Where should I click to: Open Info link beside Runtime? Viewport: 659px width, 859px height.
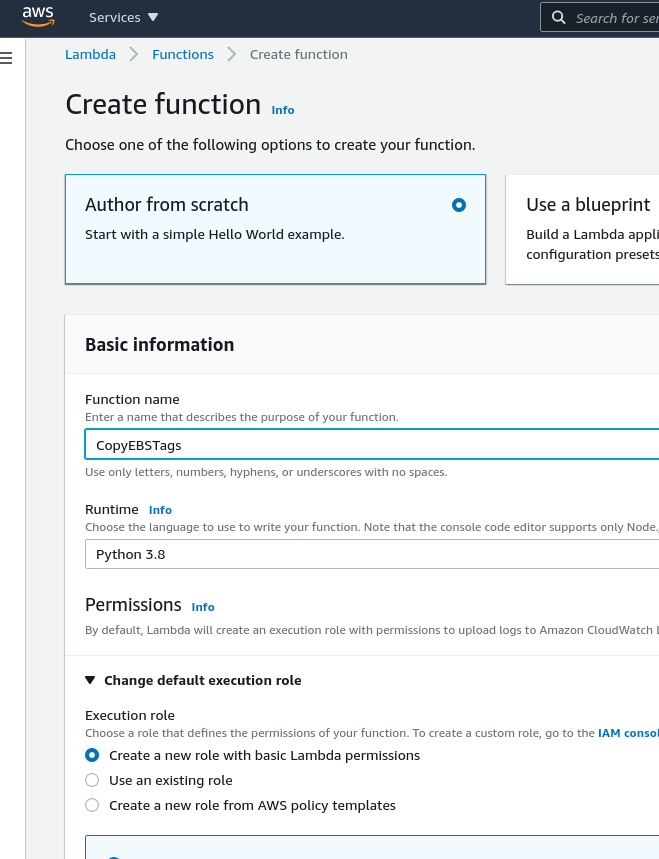pos(160,510)
